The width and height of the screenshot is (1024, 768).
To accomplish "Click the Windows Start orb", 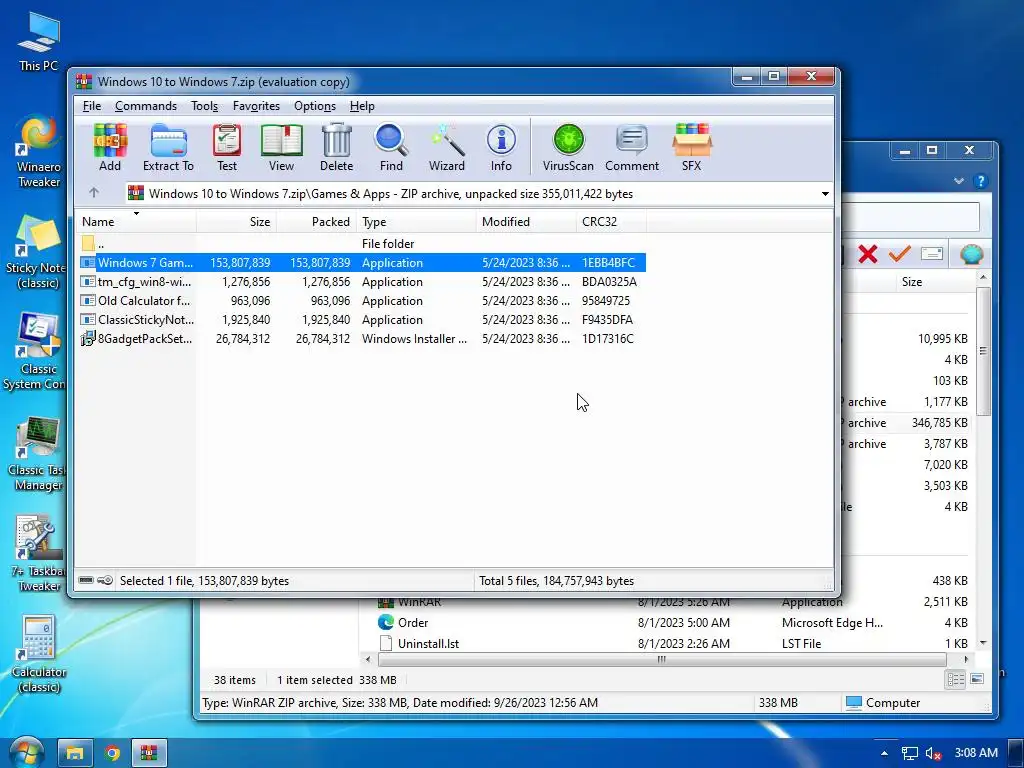I will (x=25, y=752).
